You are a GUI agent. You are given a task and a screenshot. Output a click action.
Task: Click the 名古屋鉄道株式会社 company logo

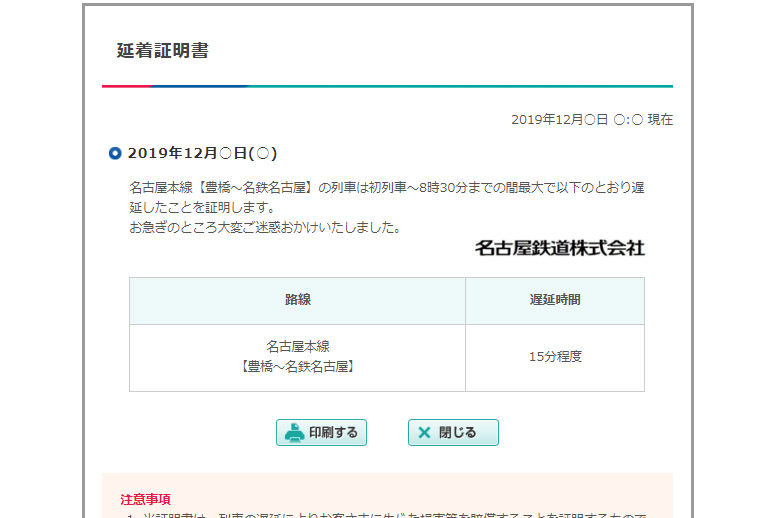tap(559, 247)
